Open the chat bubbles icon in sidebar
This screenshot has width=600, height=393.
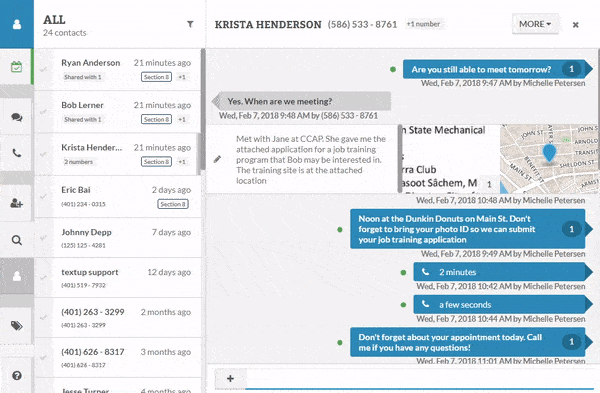click(16, 117)
